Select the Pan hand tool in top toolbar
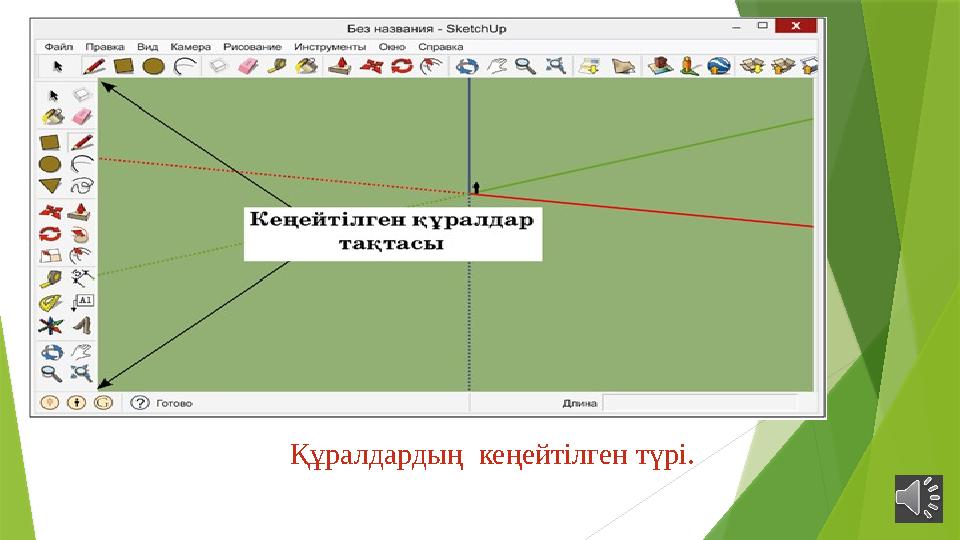960x540 pixels. pos(497,66)
